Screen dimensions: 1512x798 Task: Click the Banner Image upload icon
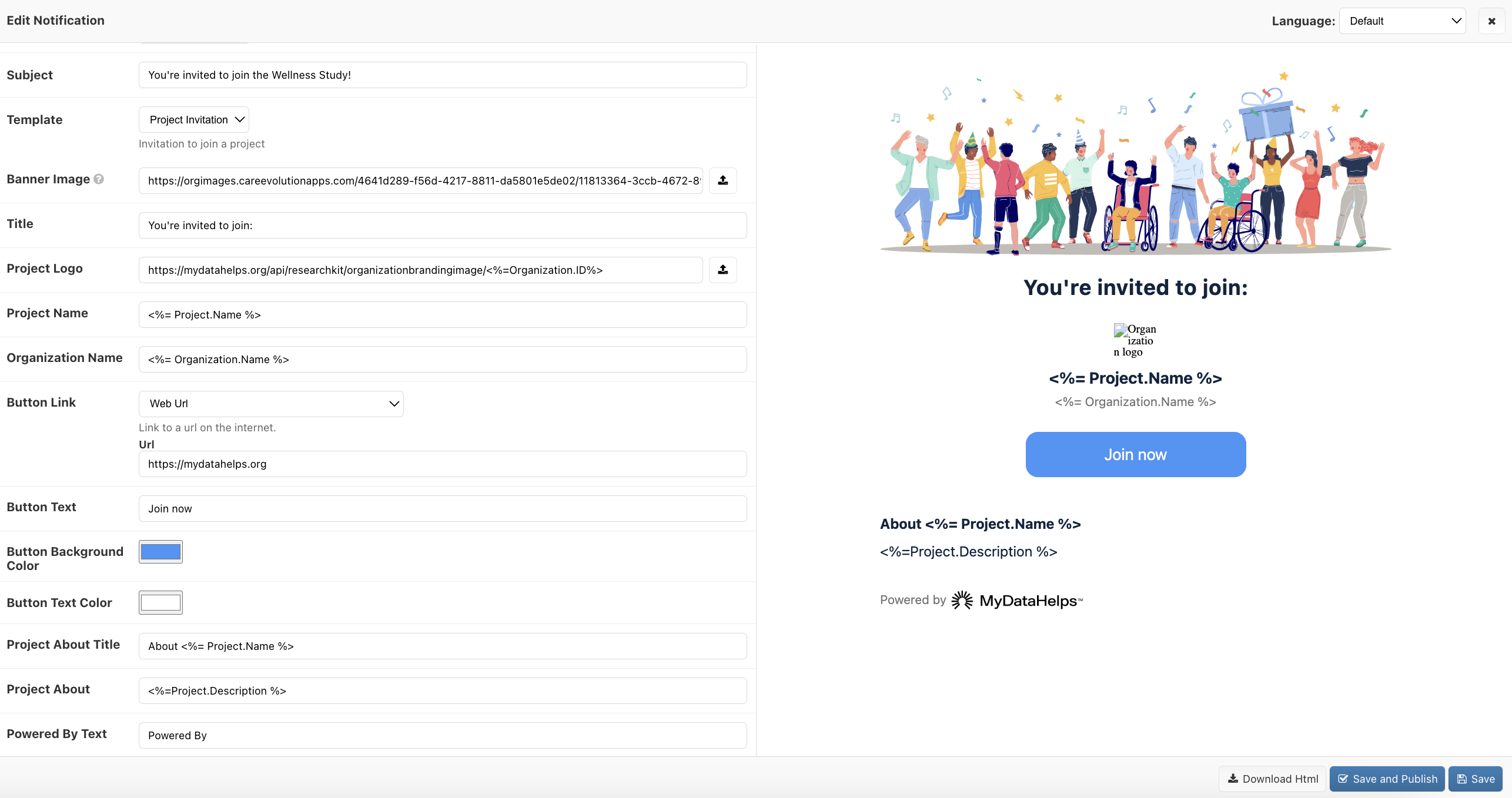722,180
